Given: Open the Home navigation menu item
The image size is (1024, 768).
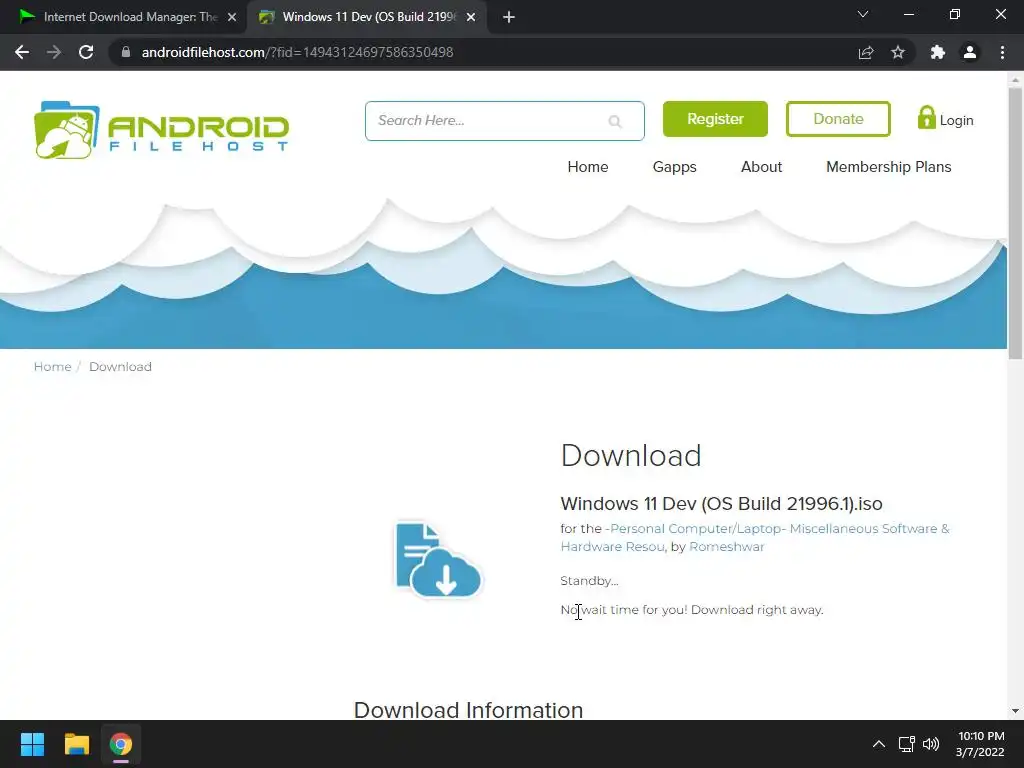Looking at the screenshot, I should [x=588, y=167].
